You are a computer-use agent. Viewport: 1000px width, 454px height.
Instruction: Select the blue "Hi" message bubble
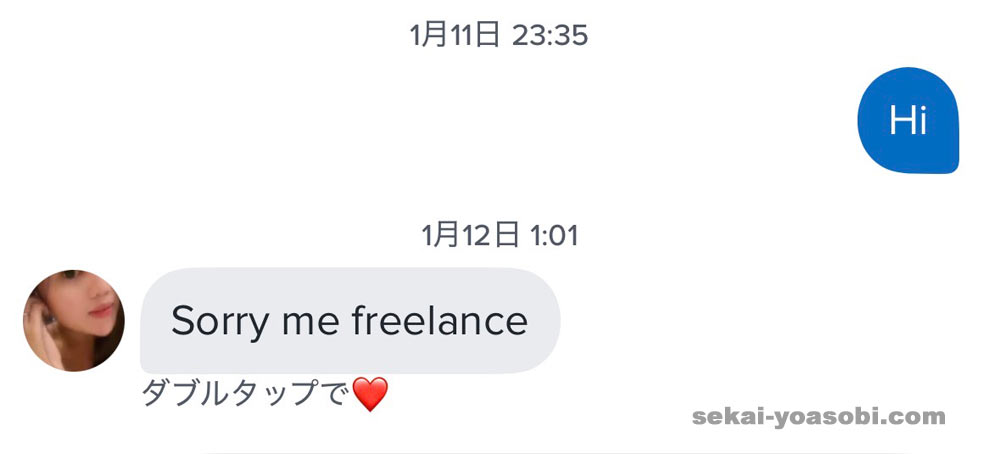tap(908, 121)
